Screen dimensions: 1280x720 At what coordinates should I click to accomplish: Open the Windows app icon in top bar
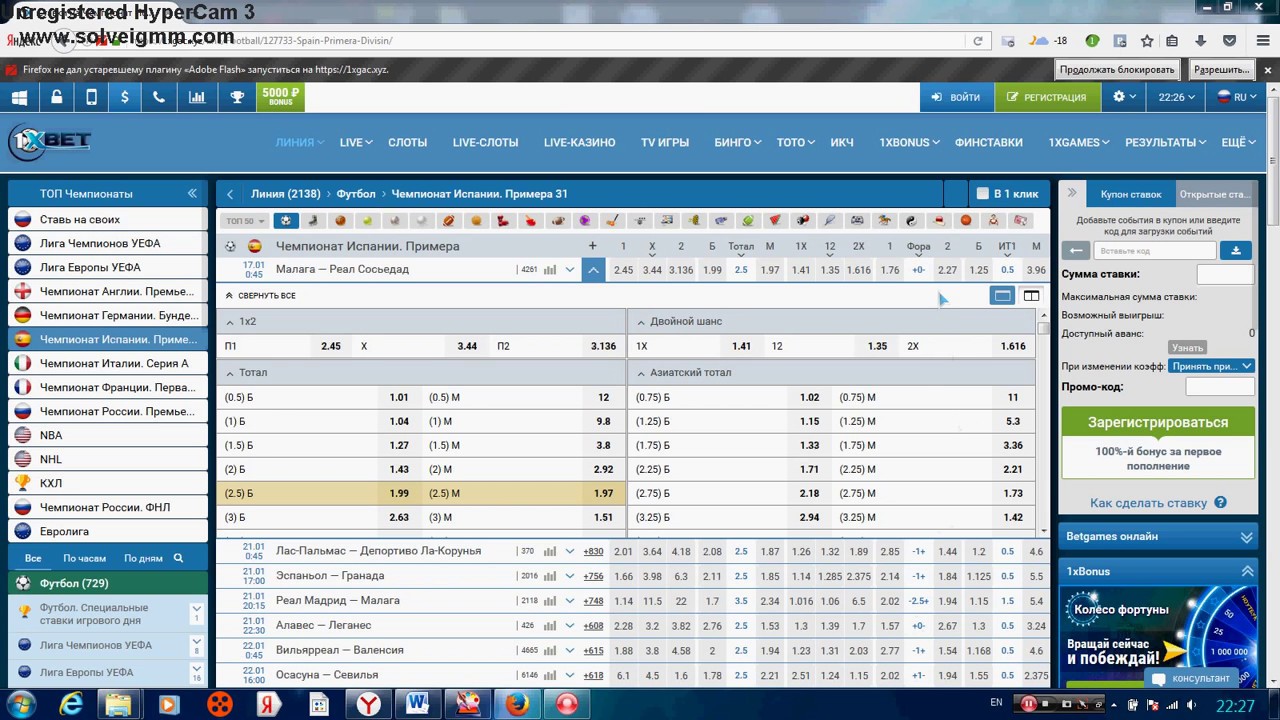(x=19, y=97)
